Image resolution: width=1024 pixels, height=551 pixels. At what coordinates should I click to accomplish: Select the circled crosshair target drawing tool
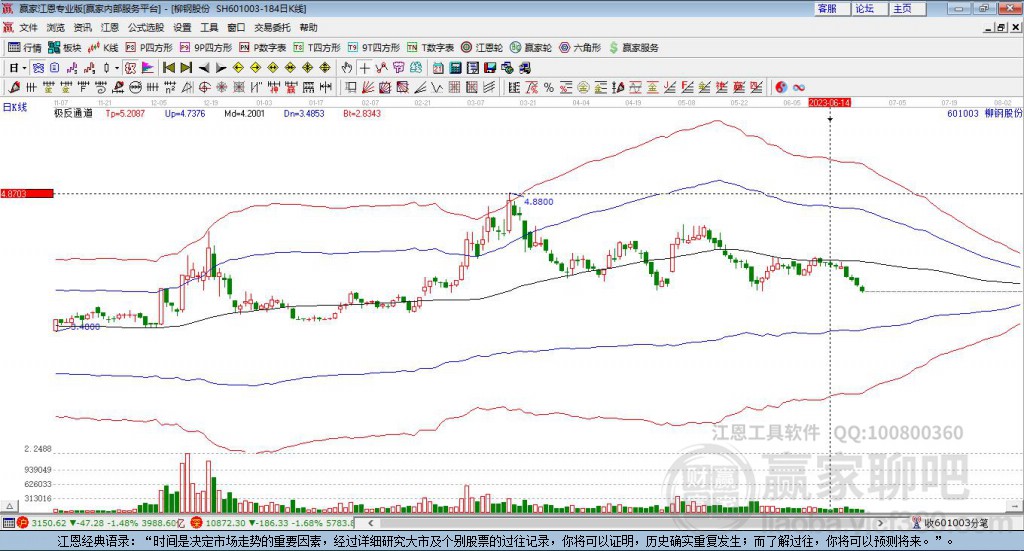click(204, 87)
